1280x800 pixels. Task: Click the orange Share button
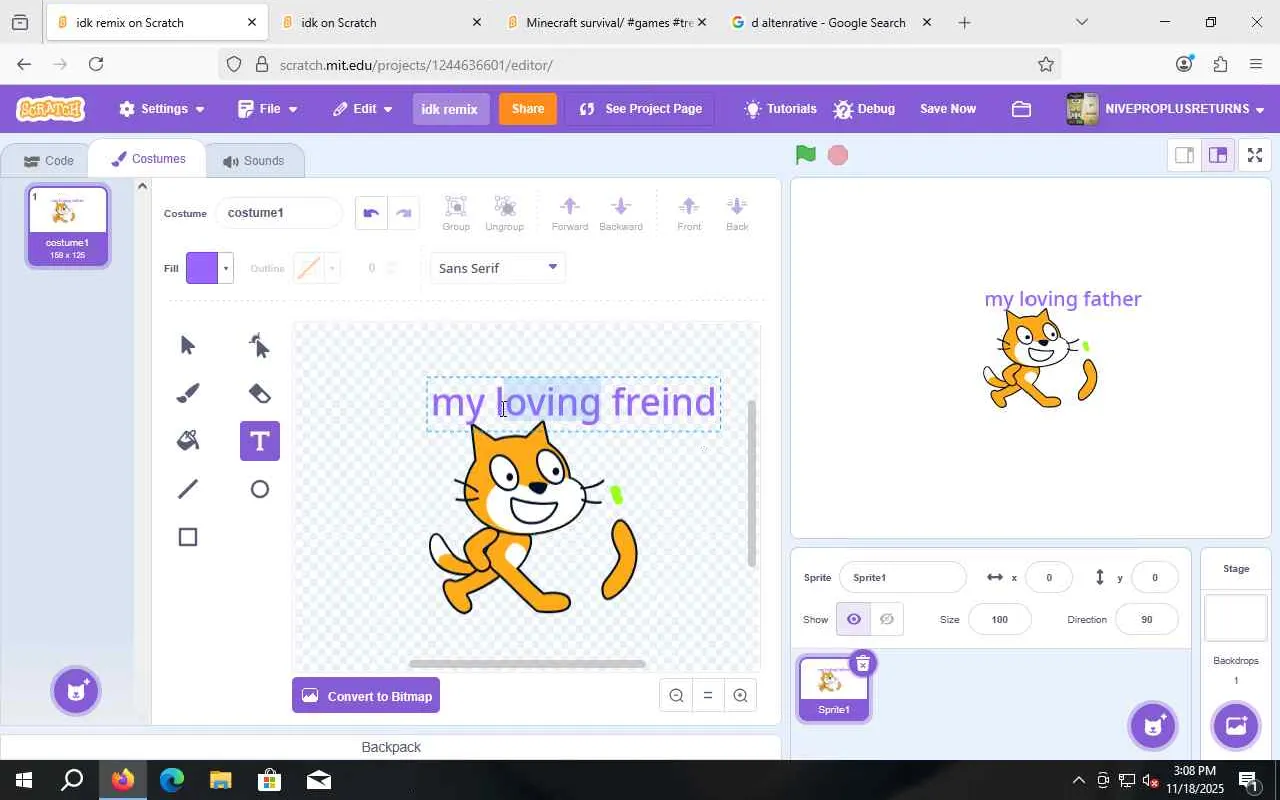coord(528,109)
